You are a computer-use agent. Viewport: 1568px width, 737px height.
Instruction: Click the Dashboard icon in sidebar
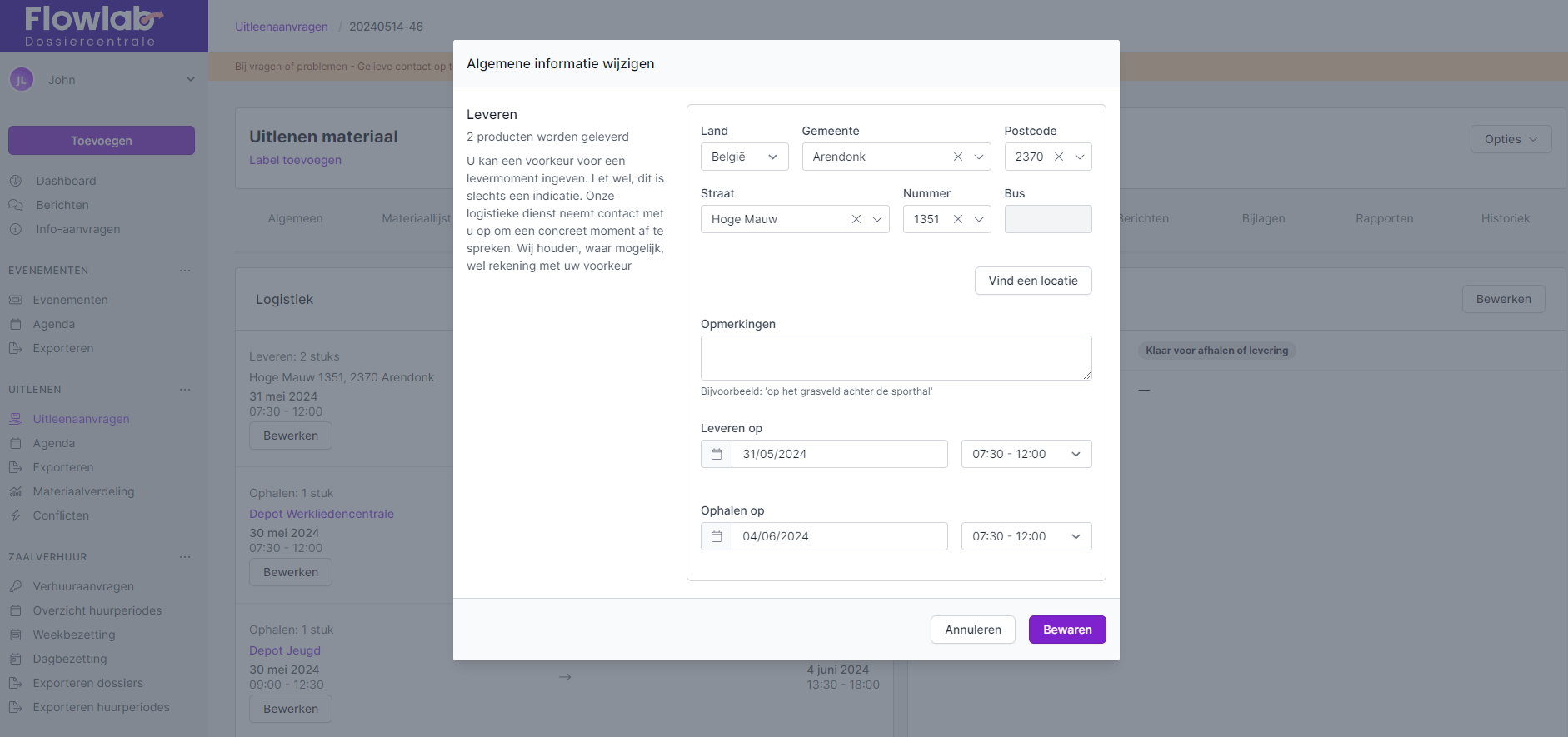point(16,181)
